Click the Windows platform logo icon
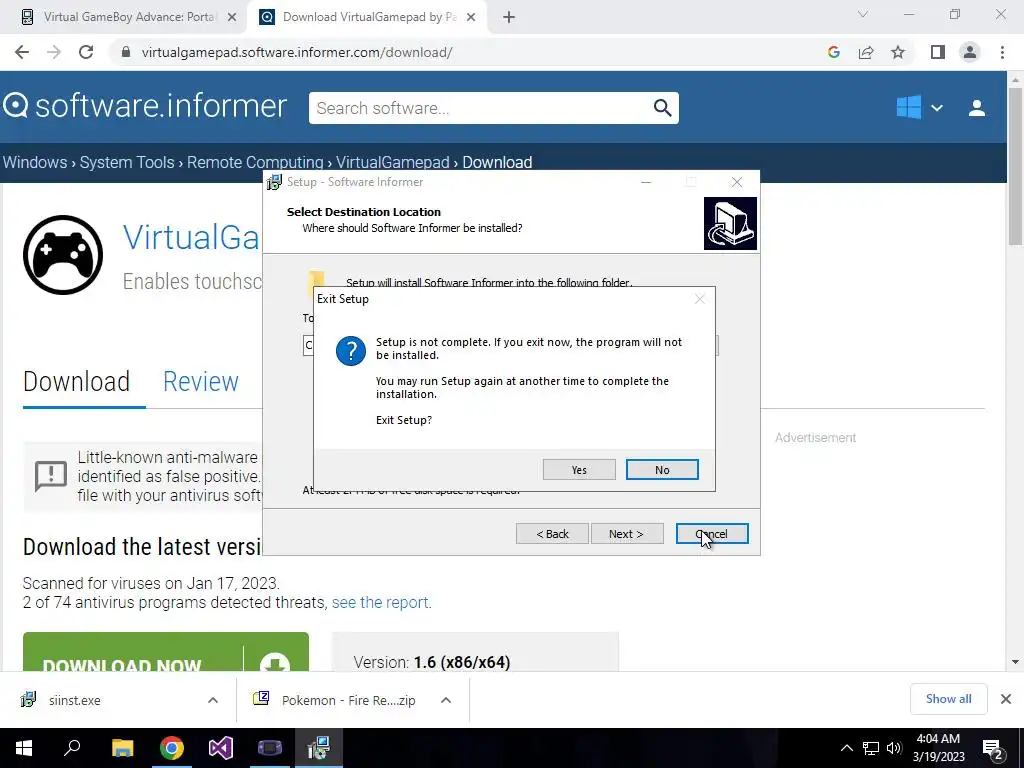This screenshot has width=1024, height=768. pyautogui.click(x=908, y=107)
